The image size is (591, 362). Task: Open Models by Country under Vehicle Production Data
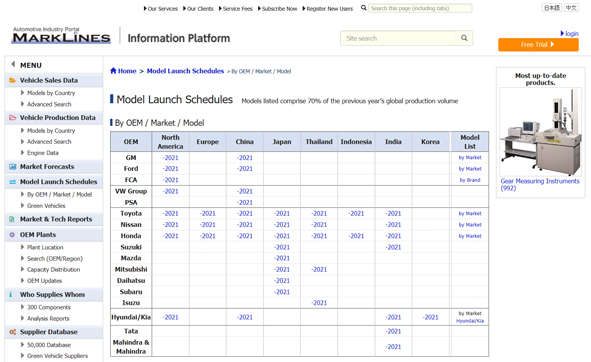[51, 130]
